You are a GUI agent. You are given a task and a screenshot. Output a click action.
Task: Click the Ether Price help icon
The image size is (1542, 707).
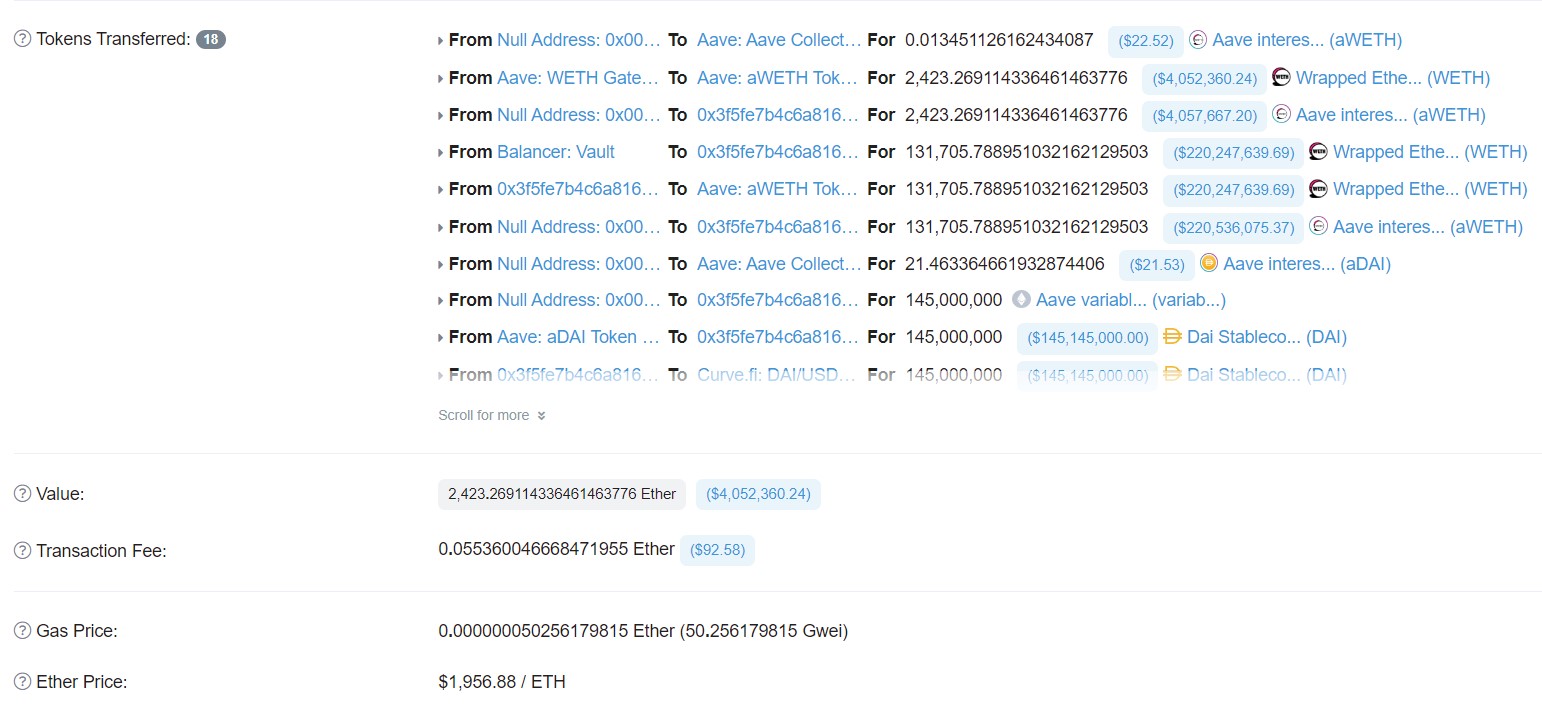coord(22,682)
